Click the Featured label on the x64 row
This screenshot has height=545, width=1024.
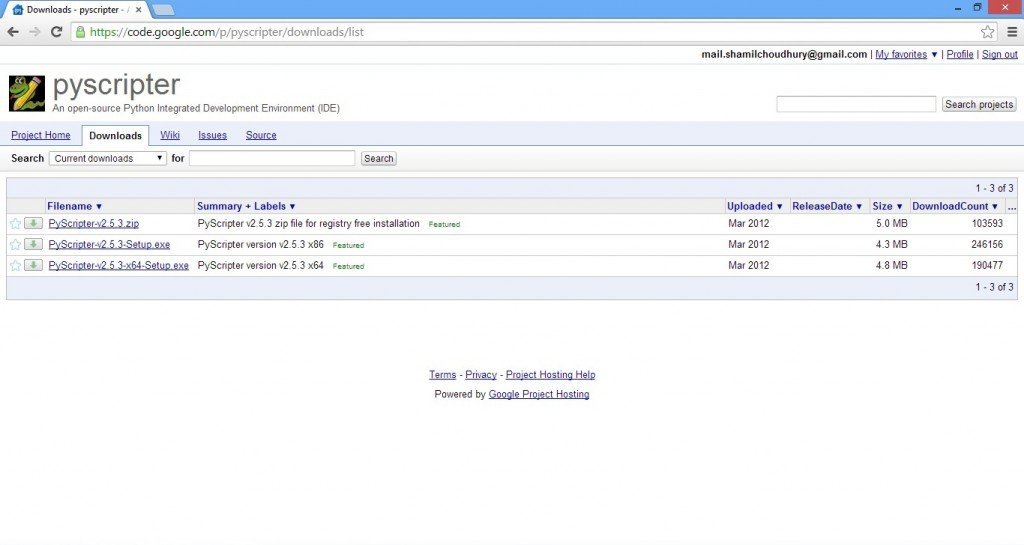[348, 266]
